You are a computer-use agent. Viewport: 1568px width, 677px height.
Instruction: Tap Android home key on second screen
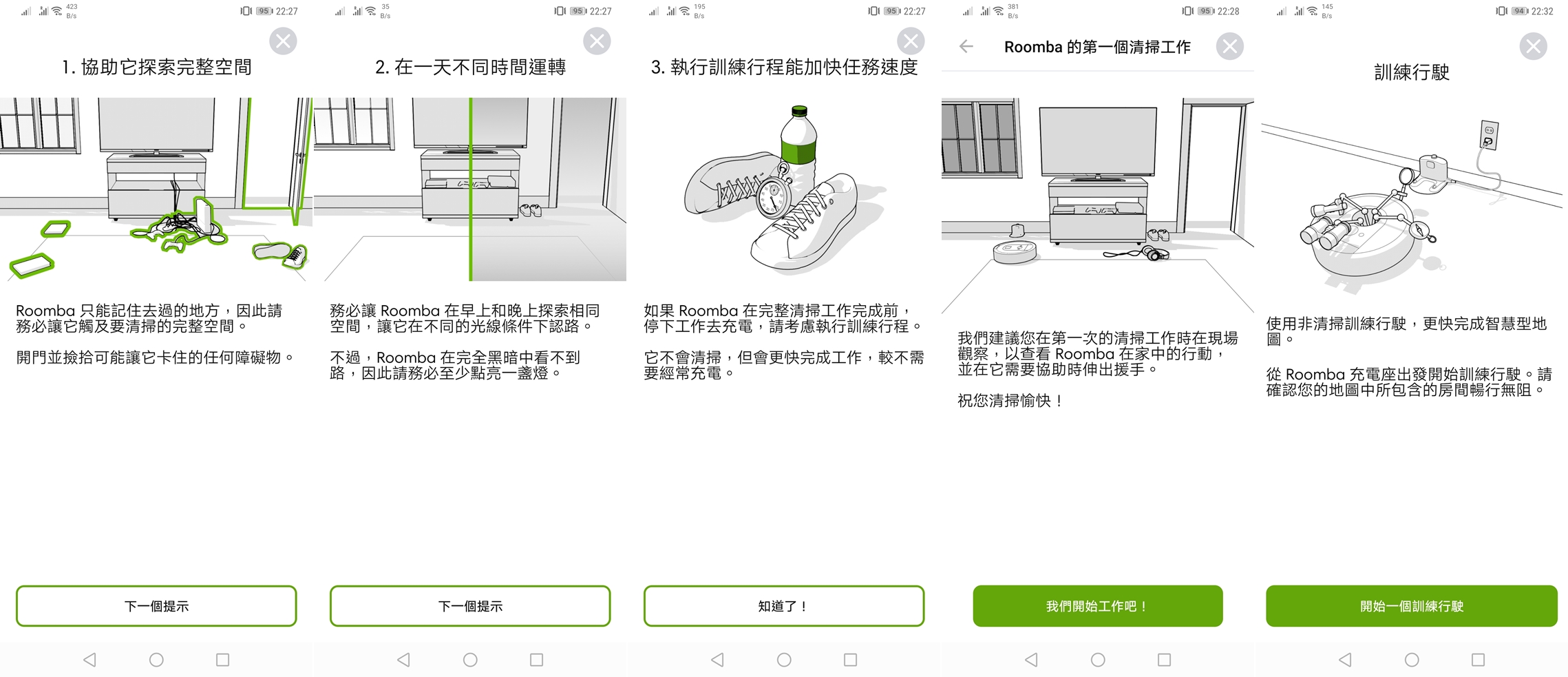470,660
